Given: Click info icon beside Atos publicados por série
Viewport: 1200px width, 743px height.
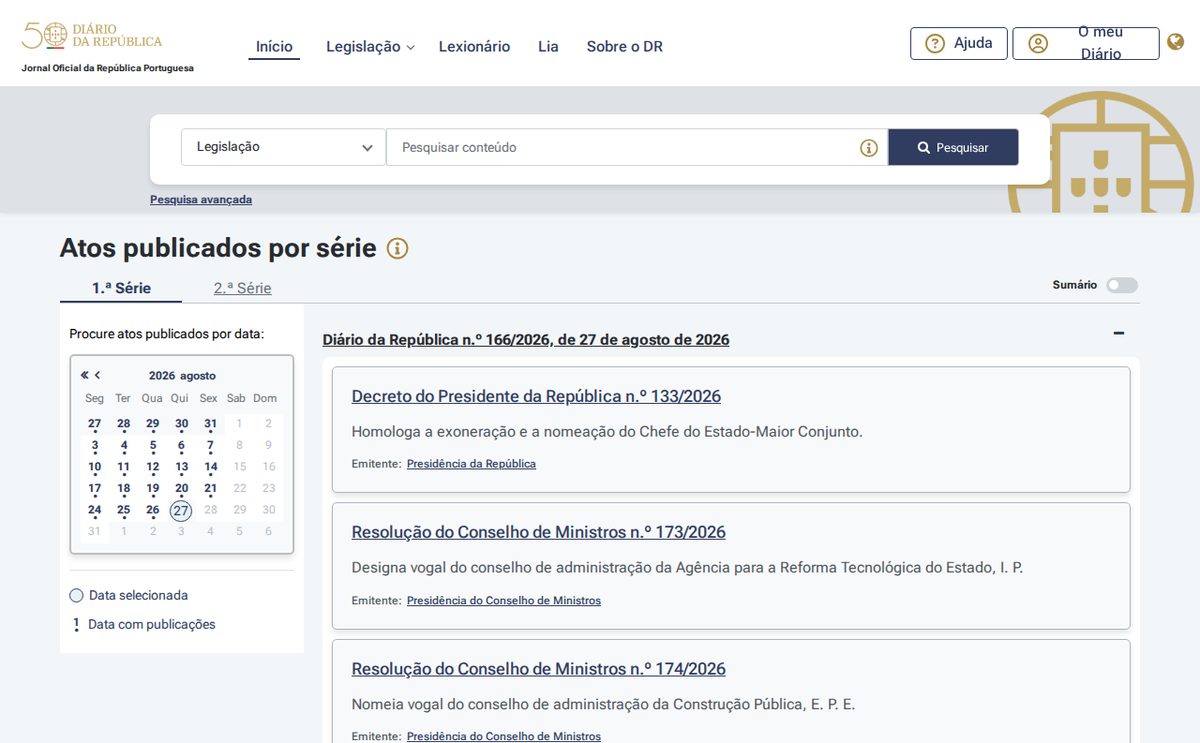Looking at the screenshot, I should pyautogui.click(x=398, y=249).
